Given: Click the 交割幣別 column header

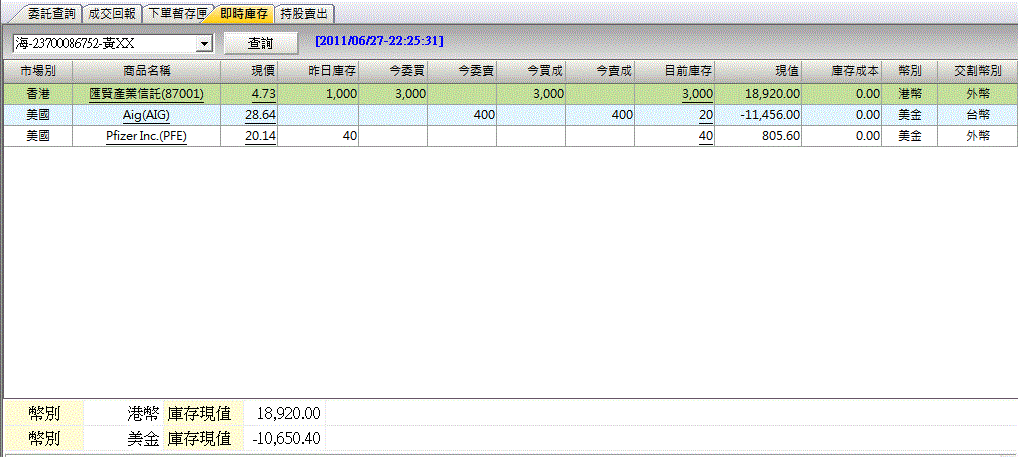Looking at the screenshot, I should coord(976,72).
